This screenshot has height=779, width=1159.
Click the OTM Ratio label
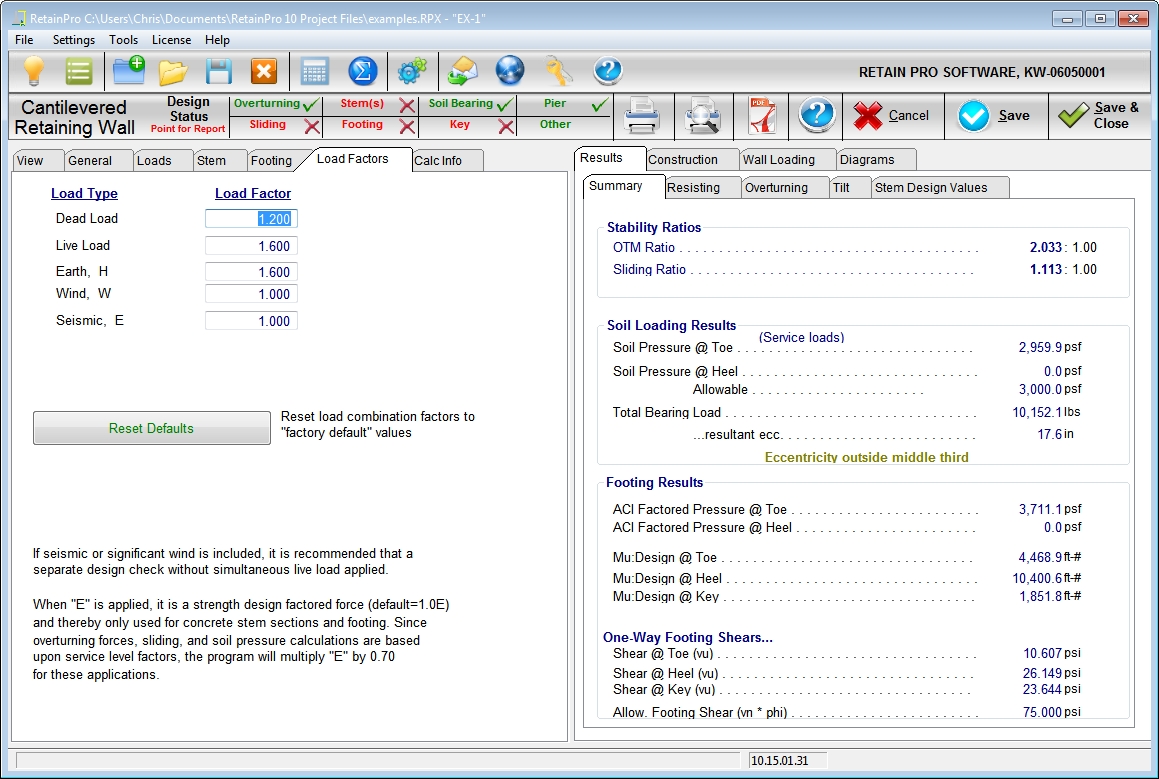coord(644,248)
